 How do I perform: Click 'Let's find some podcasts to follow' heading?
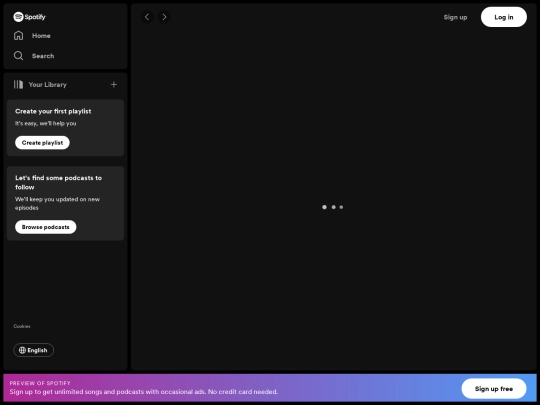pyautogui.click(x=59, y=183)
